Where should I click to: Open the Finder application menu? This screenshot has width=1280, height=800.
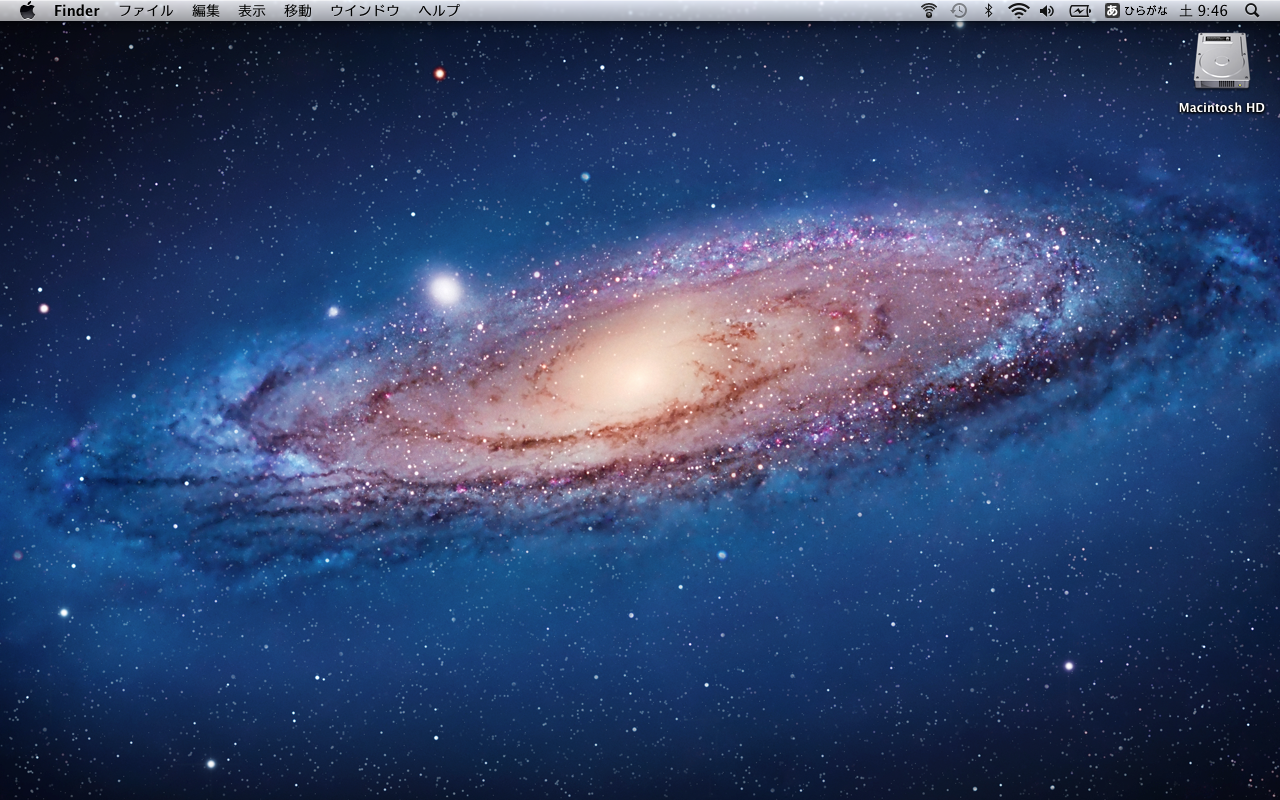coord(77,10)
